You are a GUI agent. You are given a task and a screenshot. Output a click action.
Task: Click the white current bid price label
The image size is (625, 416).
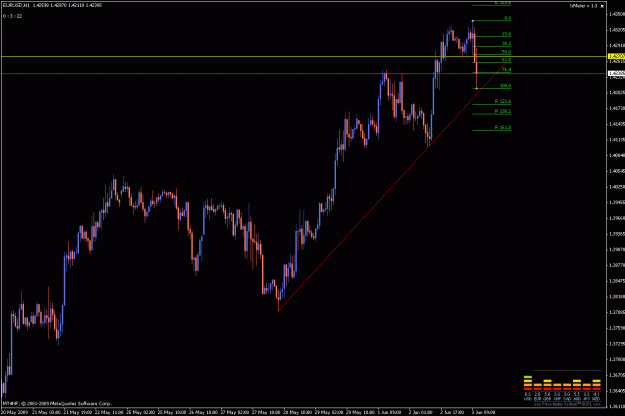click(616, 73)
